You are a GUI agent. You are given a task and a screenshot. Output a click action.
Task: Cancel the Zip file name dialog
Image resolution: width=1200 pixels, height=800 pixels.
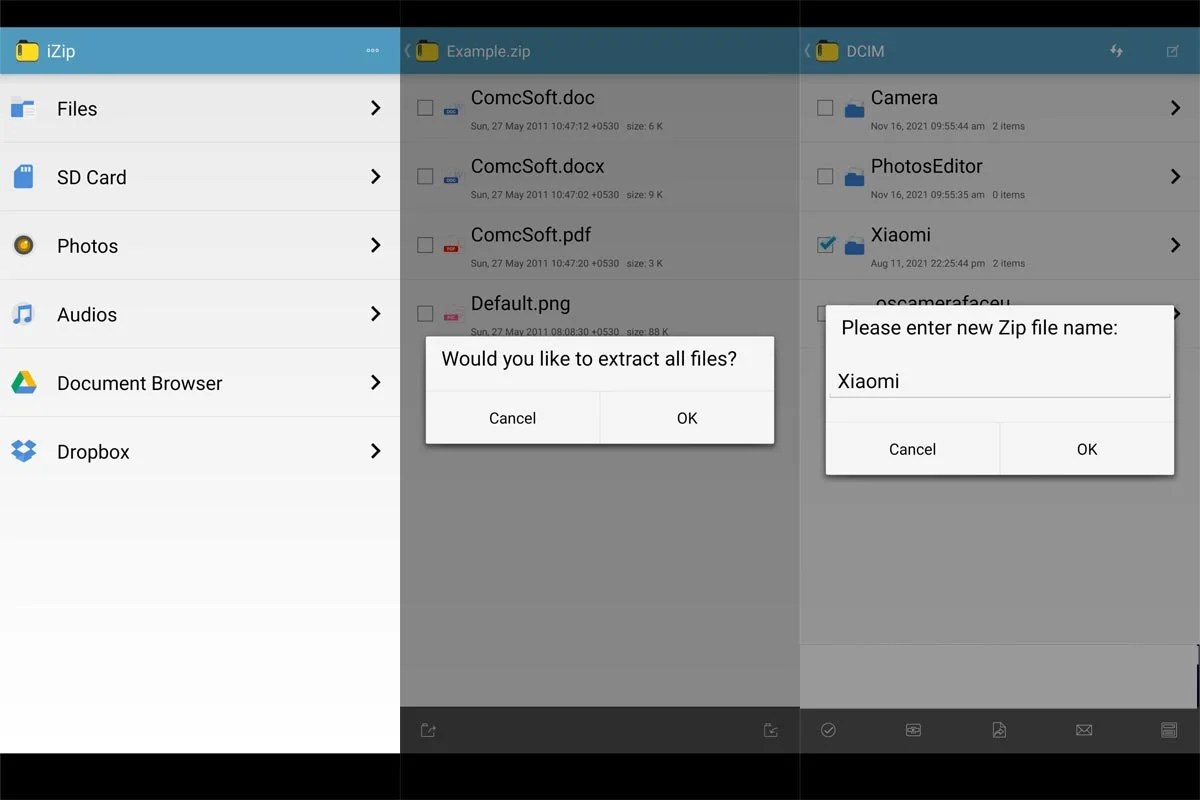(x=911, y=448)
